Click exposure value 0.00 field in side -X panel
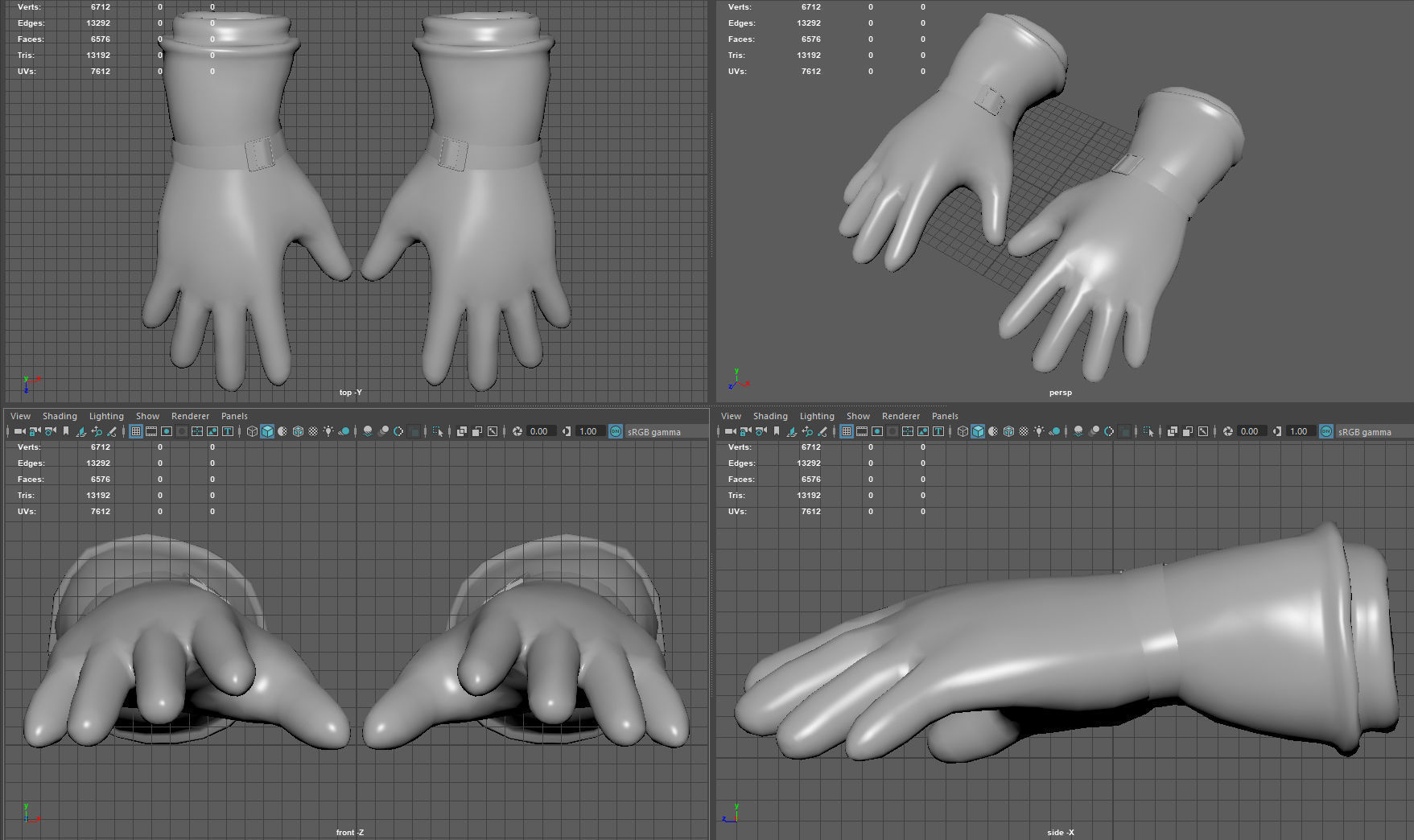This screenshot has height=840, width=1414. pos(1251,431)
